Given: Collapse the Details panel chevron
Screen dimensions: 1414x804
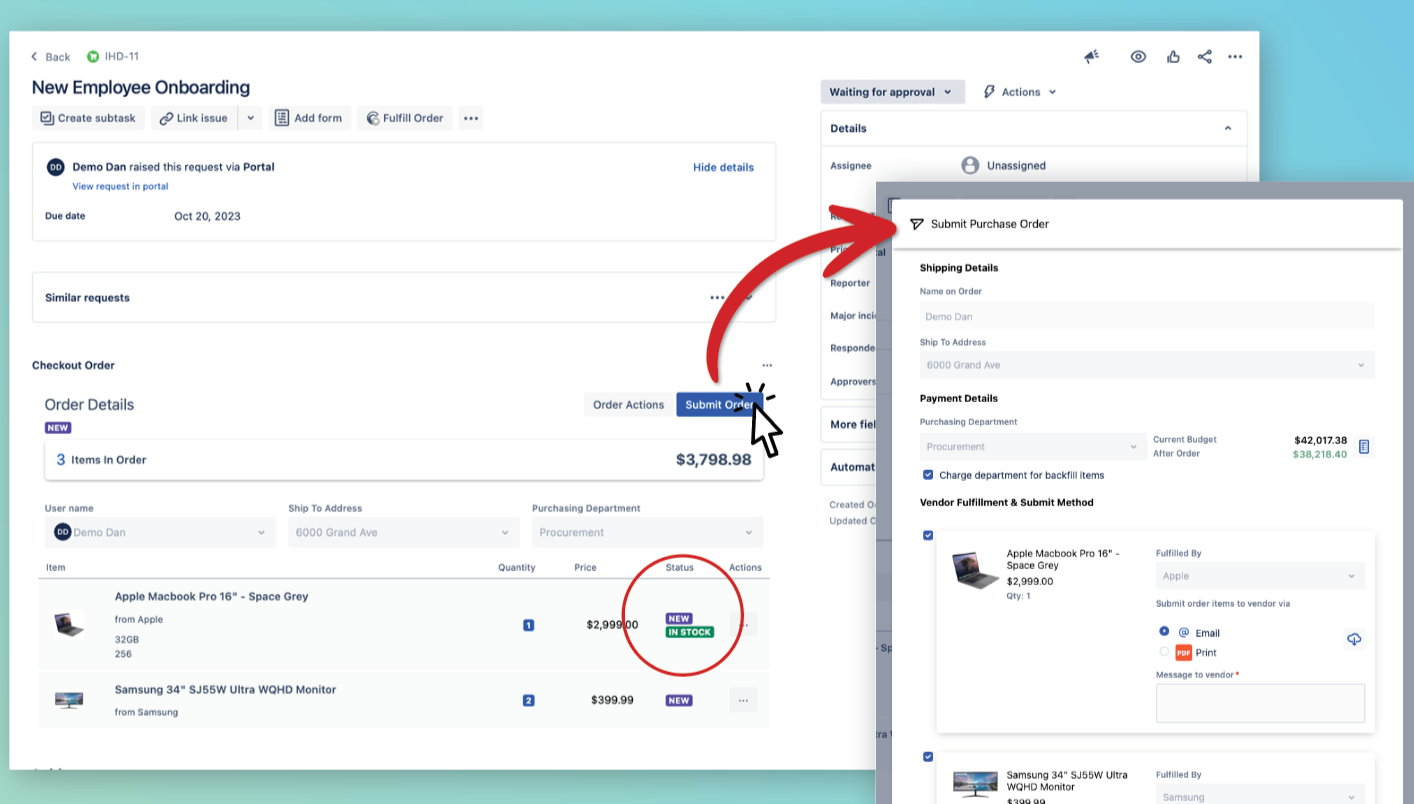Looking at the screenshot, I should click(1228, 128).
